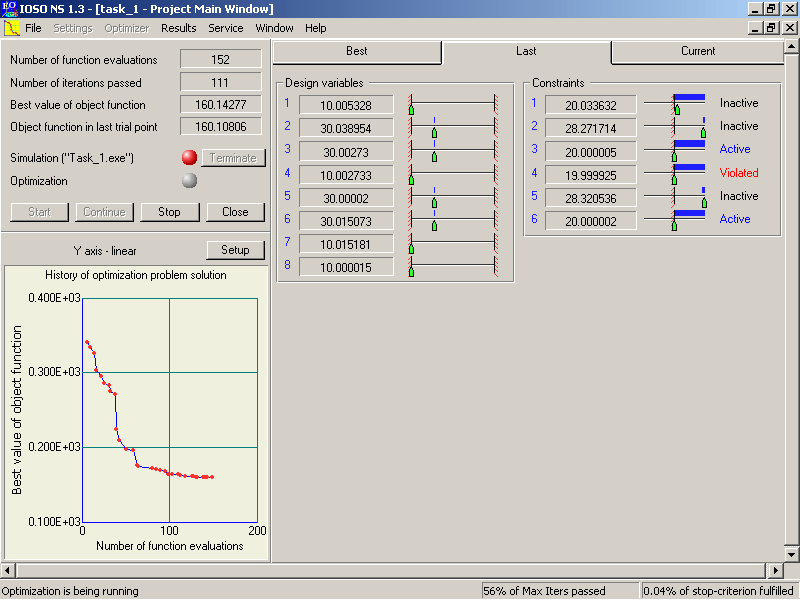Open the Results menu

[179, 28]
